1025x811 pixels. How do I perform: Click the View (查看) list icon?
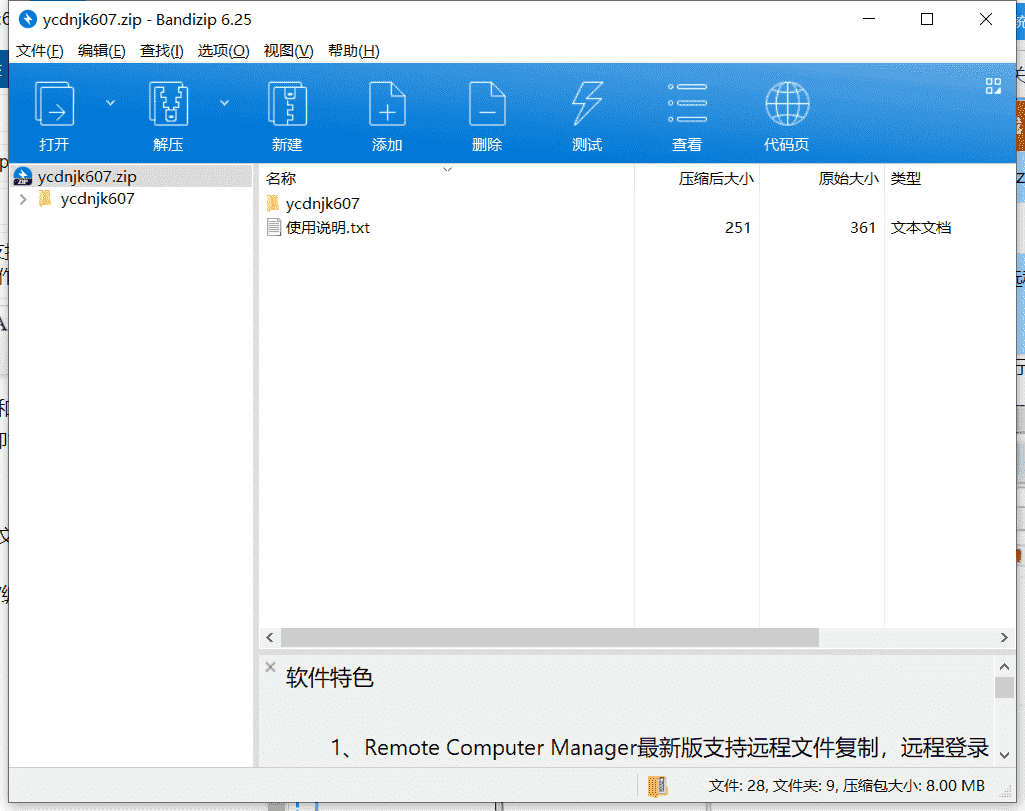[687, 105]
